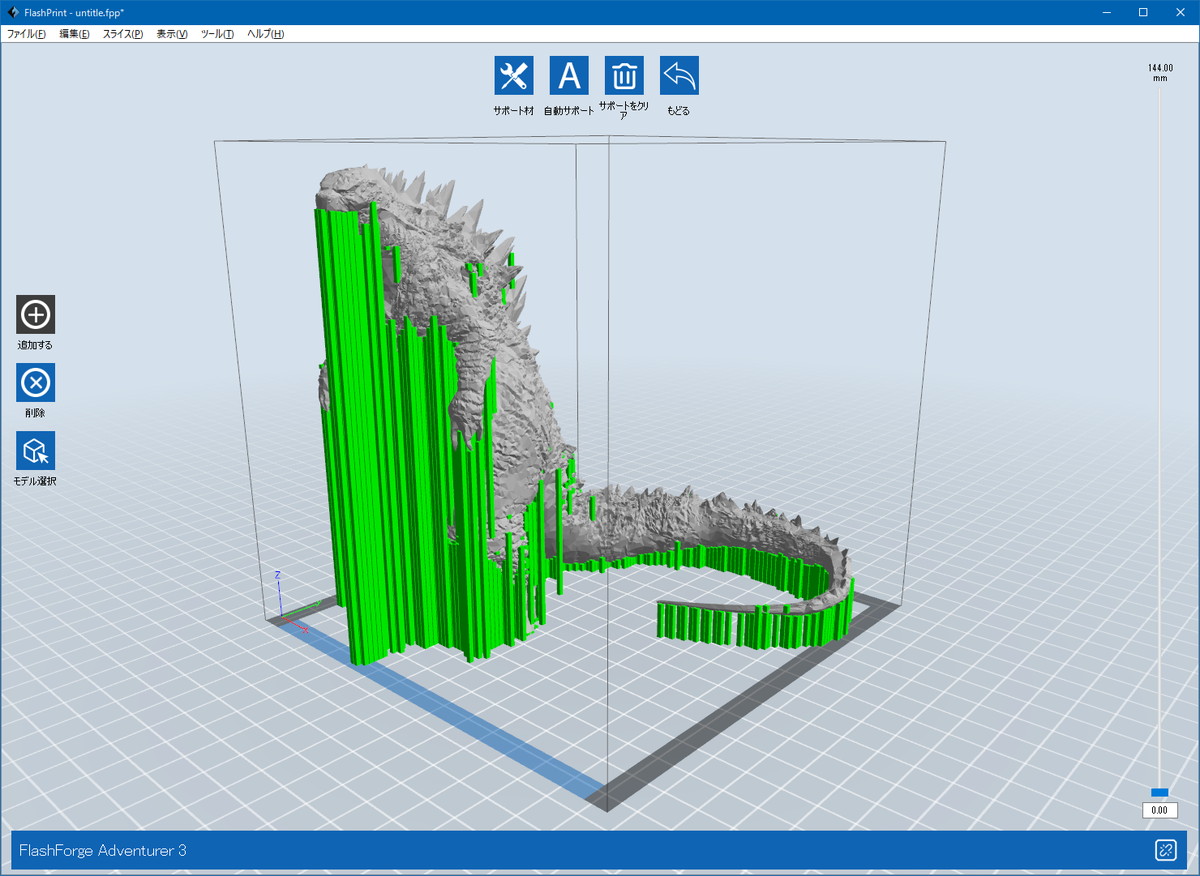Select the 削除 delete support tool

(x=35, y=382)
